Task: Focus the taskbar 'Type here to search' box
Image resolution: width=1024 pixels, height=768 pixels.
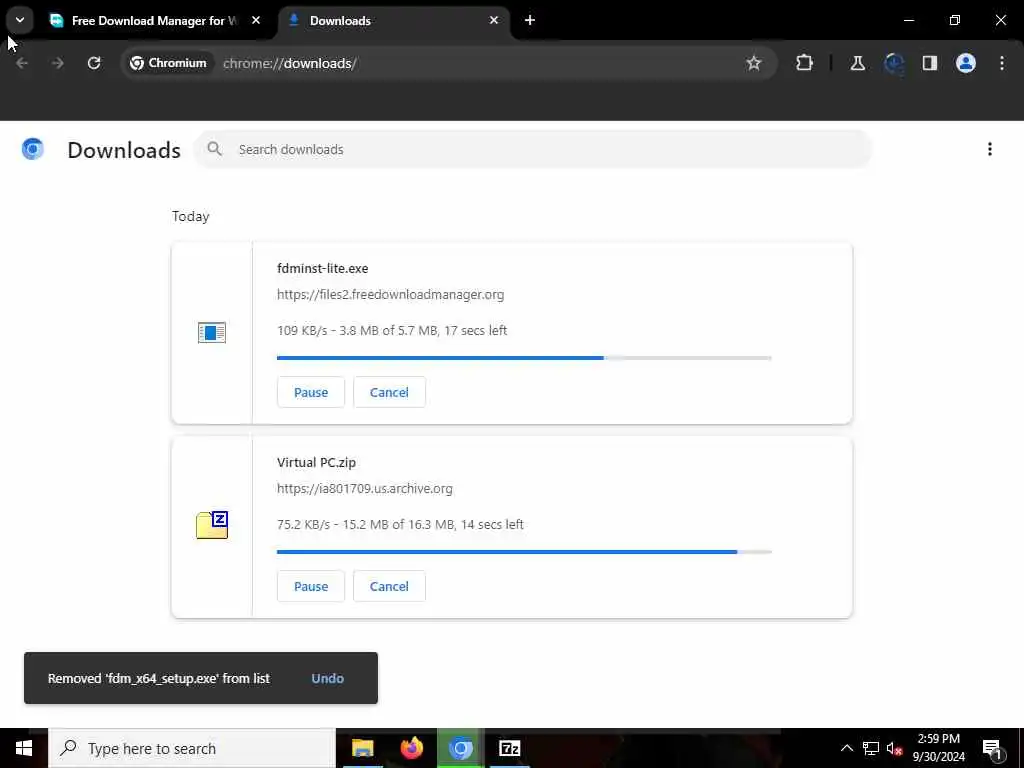Action: pos(192,748)
